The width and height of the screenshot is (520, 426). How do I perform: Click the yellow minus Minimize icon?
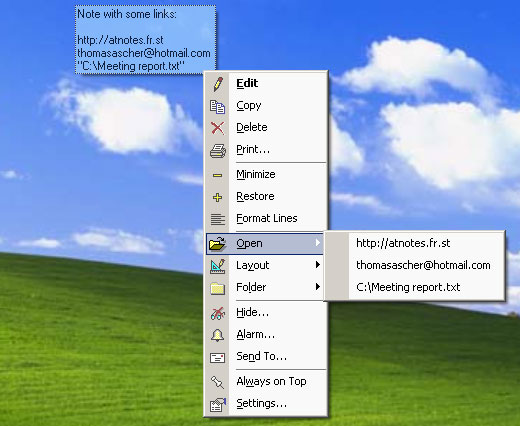[x=217, y=175]
